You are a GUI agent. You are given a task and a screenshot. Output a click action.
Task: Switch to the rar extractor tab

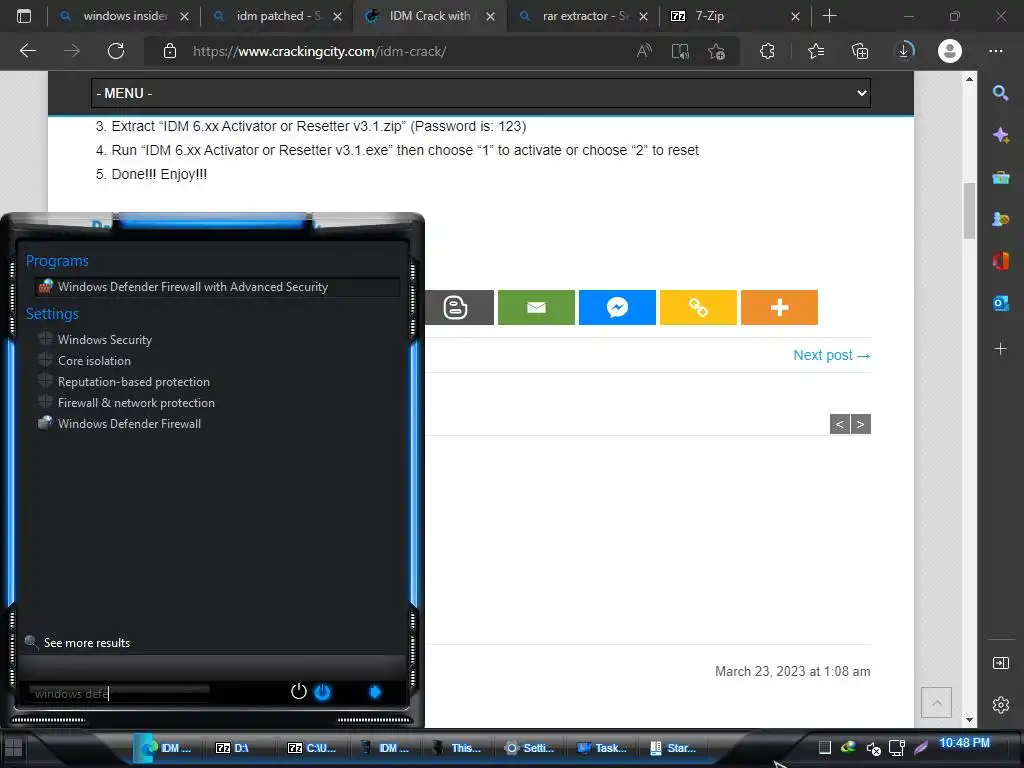pos(585,16)
